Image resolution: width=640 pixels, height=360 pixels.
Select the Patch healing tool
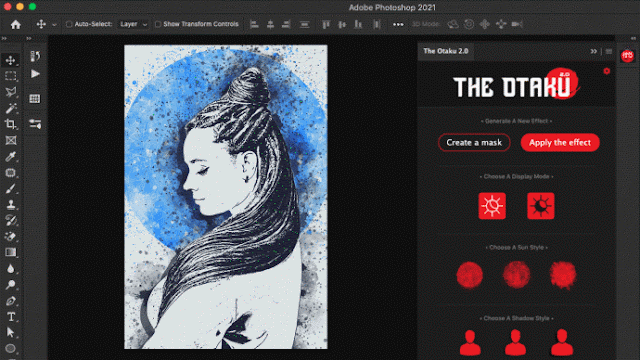point(11,173)
